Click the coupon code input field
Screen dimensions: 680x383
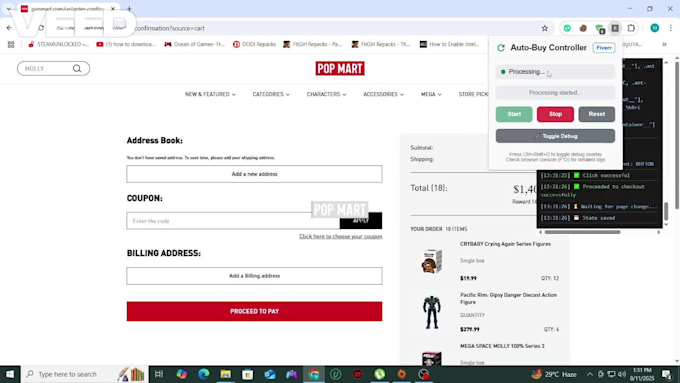[x=233, y=221]
